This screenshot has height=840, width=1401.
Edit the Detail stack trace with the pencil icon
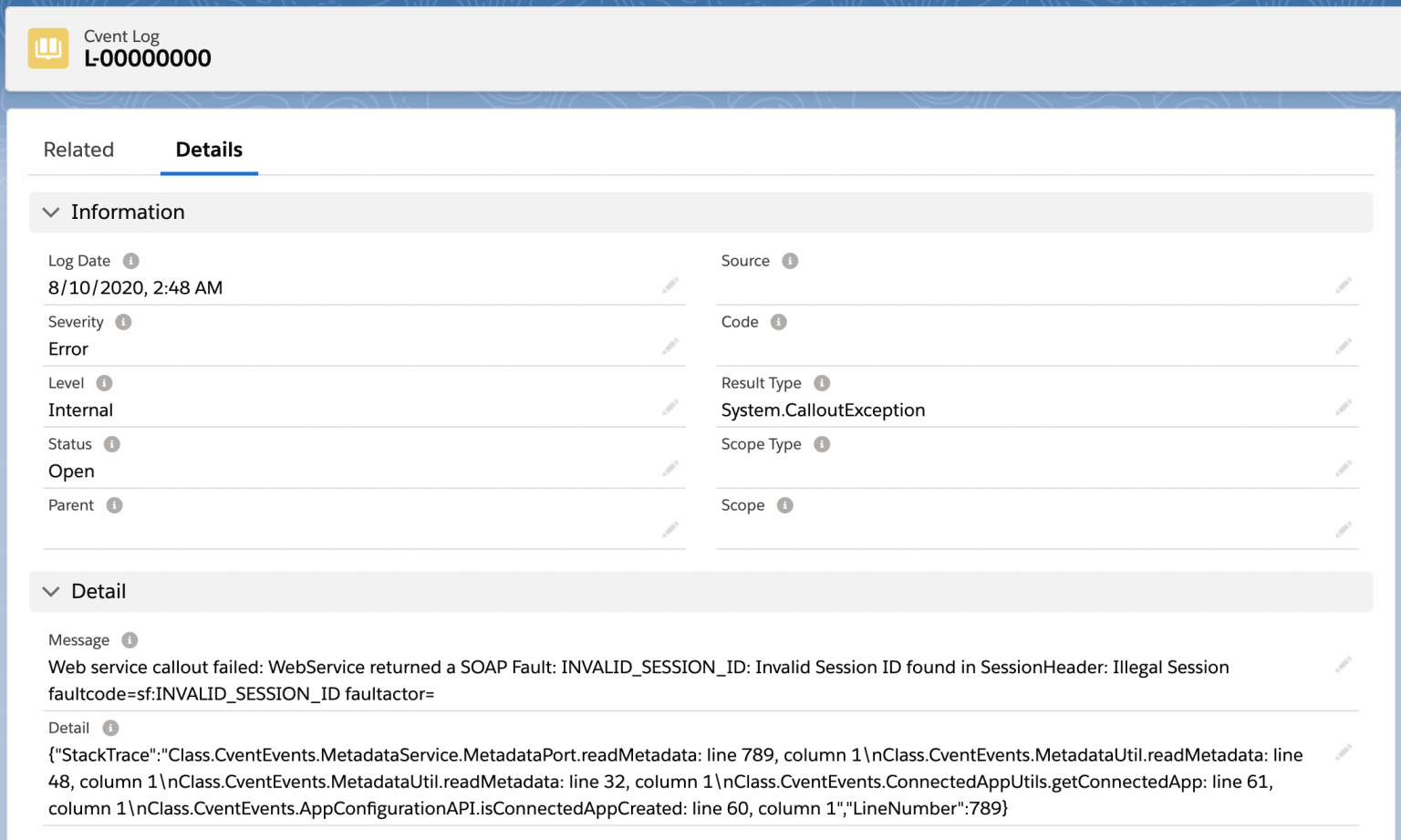tap(1344, 752)
